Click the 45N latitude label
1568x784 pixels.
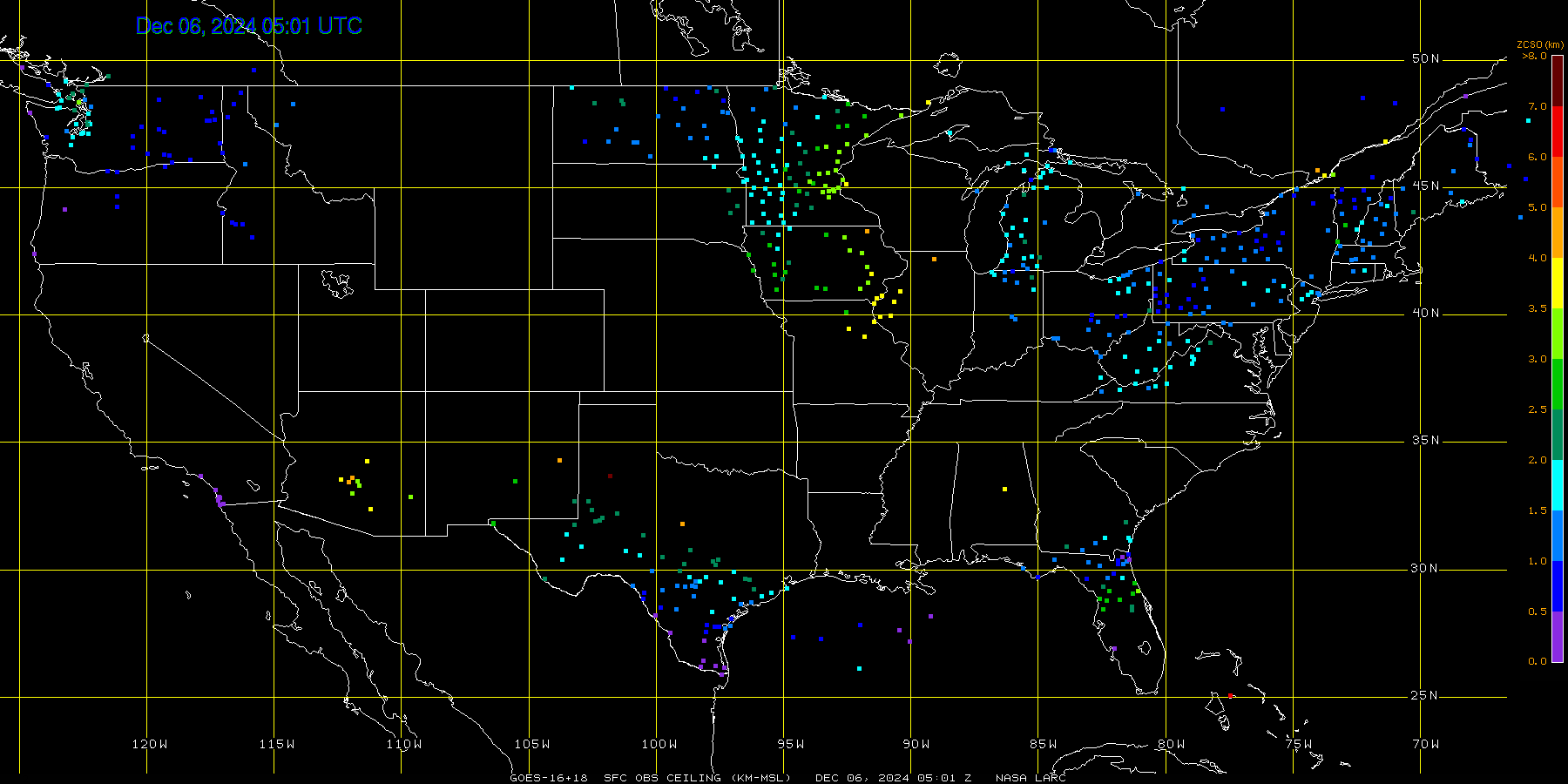(x=1426, y=186)
